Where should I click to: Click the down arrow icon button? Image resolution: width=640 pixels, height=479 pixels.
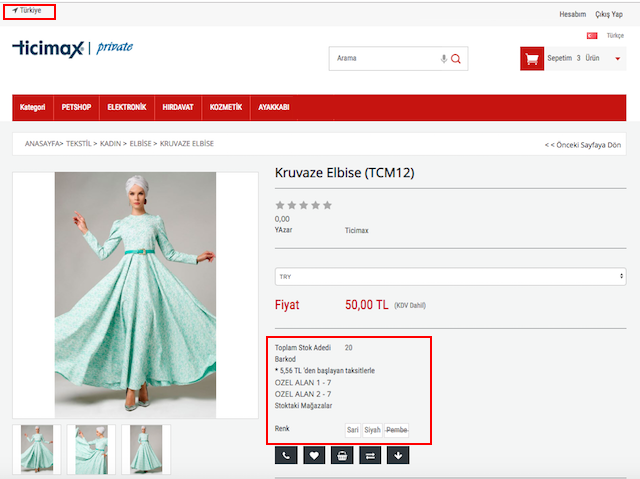(x=400, y=456)
